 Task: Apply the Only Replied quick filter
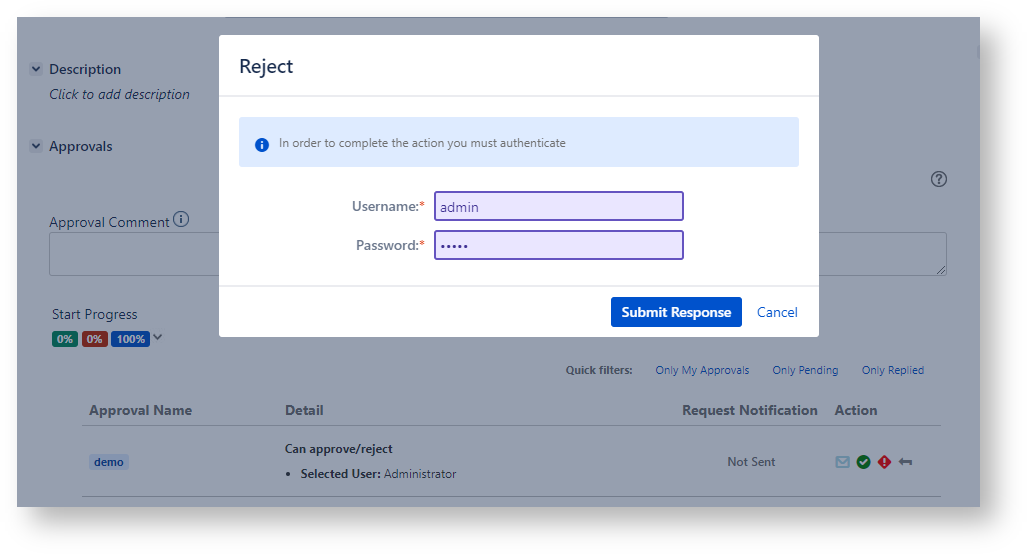point(892,370)
